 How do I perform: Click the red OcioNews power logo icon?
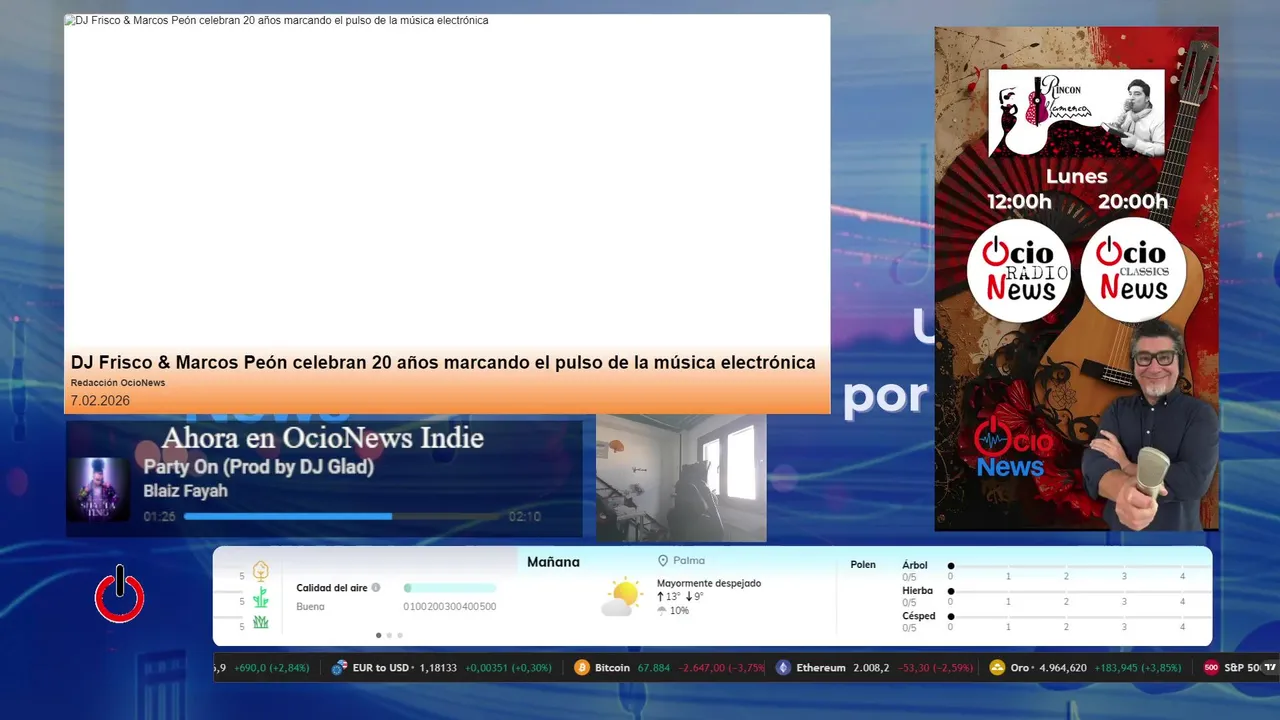120,596
